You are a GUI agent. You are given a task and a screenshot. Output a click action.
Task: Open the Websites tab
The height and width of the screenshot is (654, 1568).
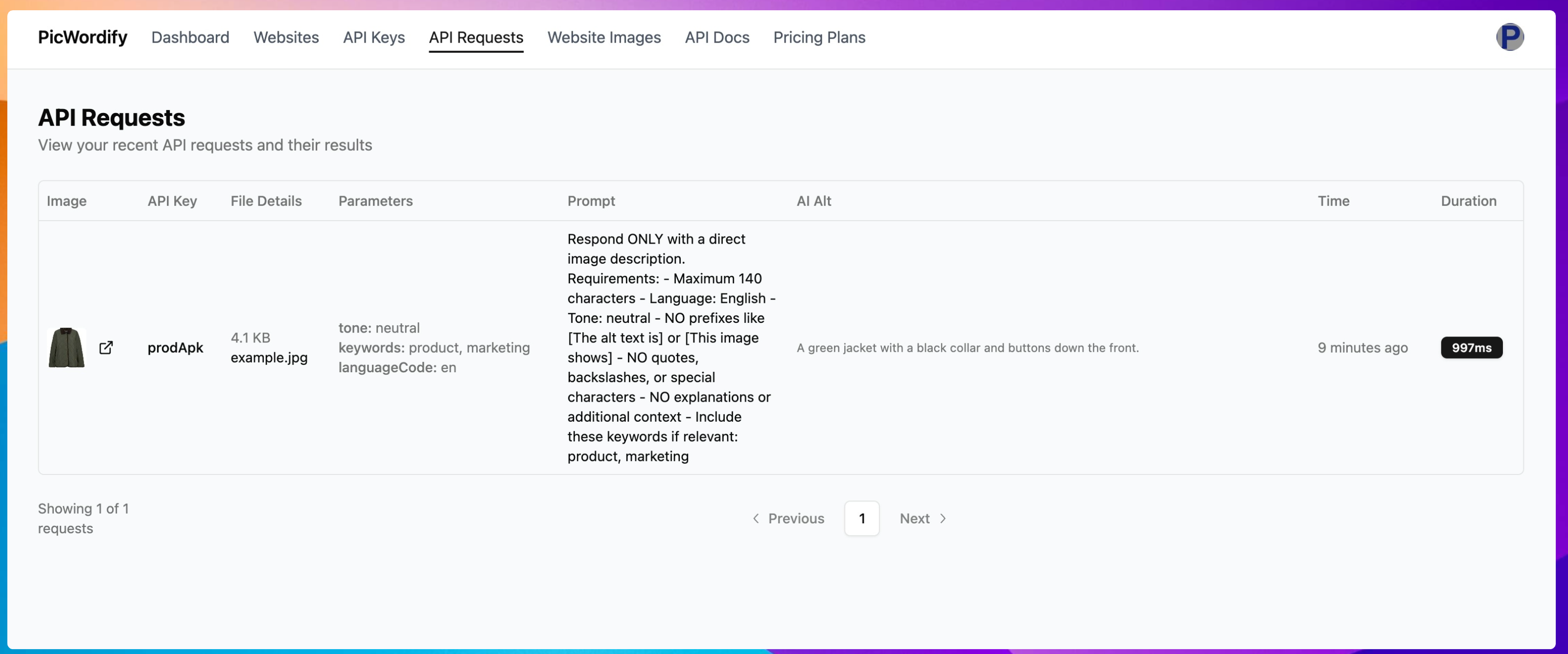click(x=286, y=37)
